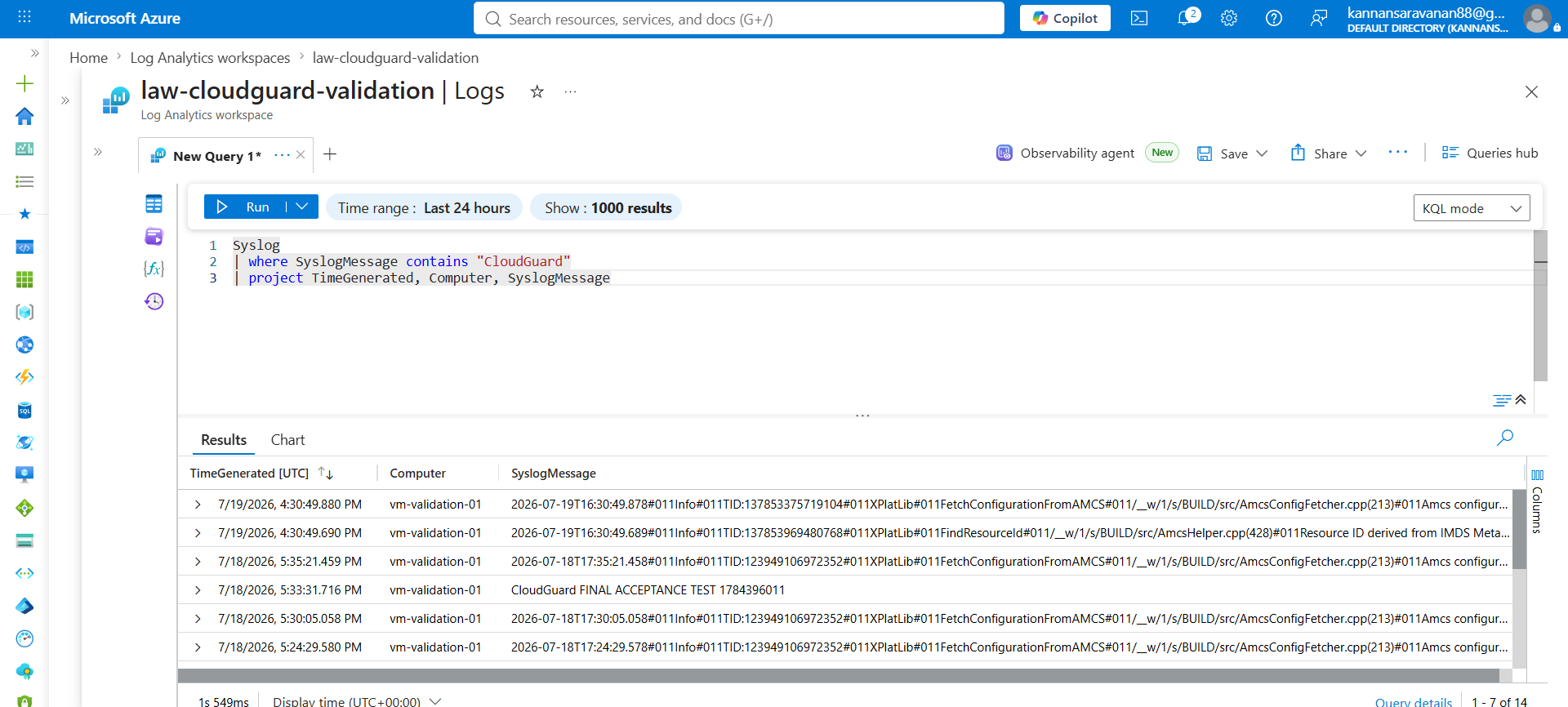Open All services list icon in sidebar
The width and height of the screenshot is (1568, 707).
pos(24,181)
